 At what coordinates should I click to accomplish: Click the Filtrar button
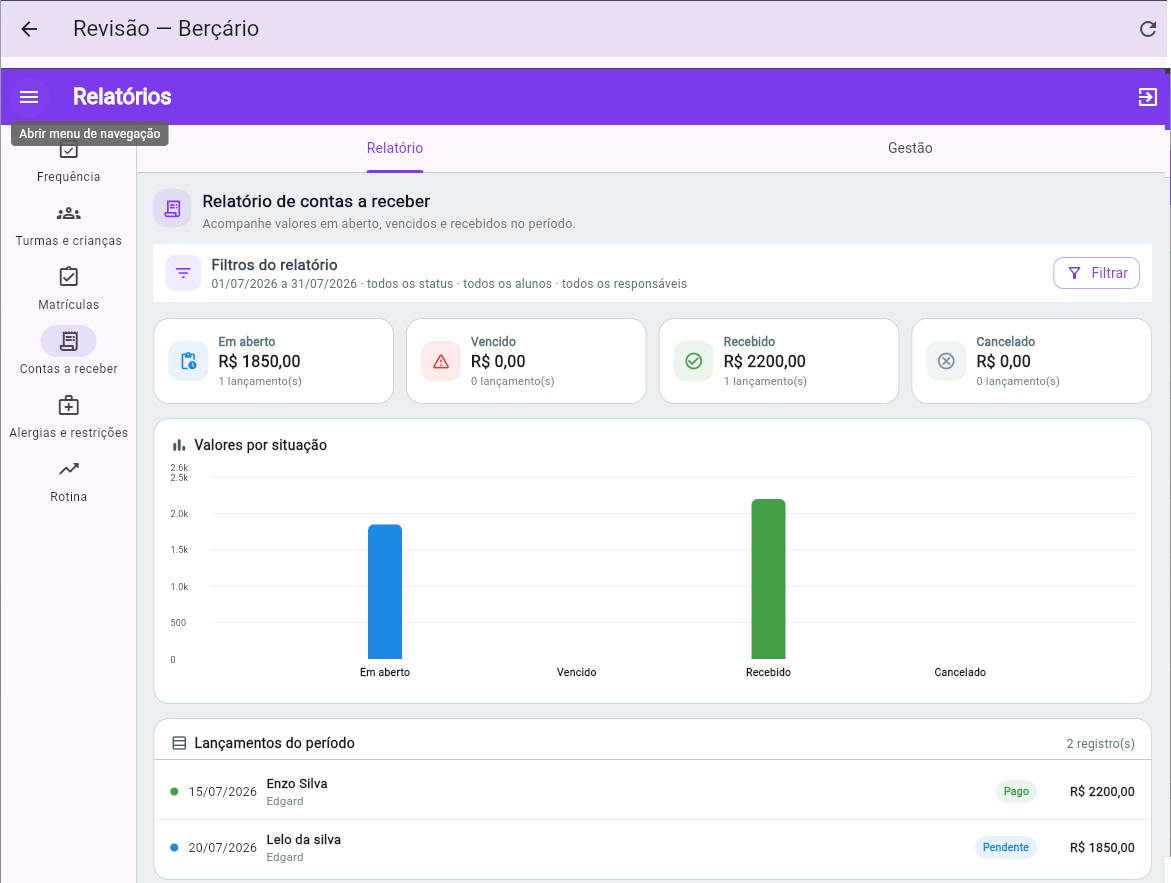click(x=1096, y=273)
